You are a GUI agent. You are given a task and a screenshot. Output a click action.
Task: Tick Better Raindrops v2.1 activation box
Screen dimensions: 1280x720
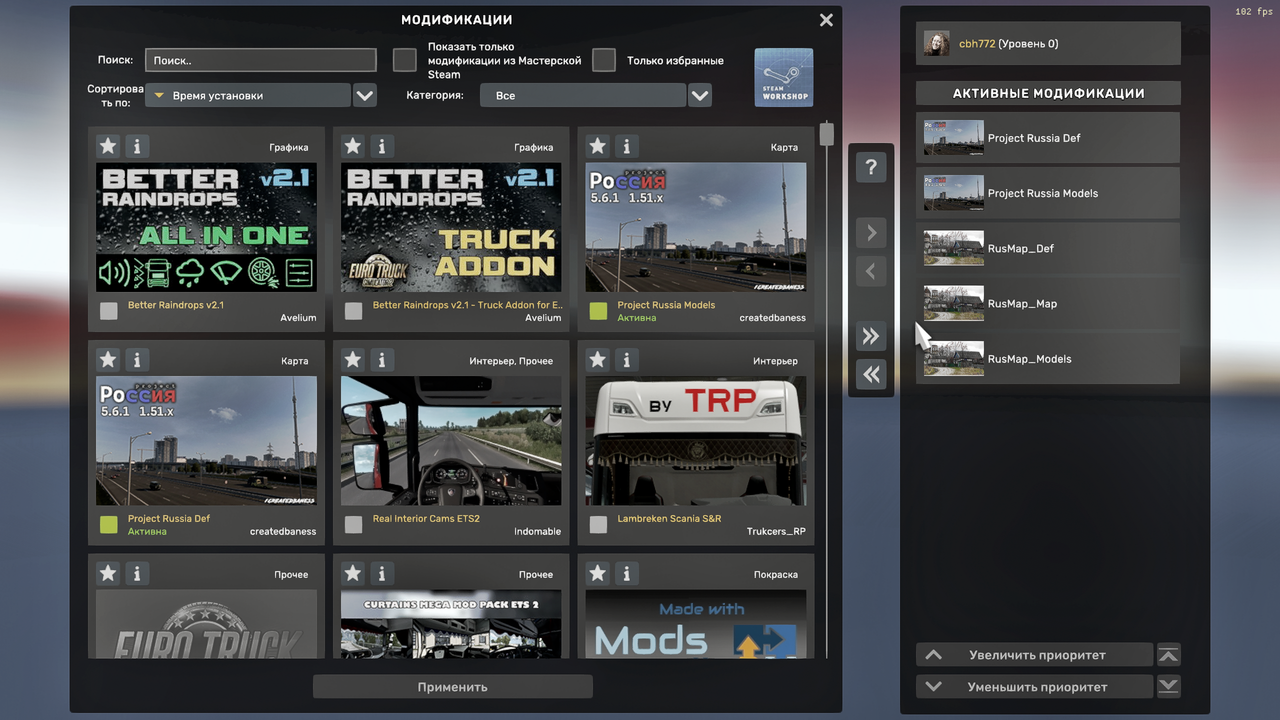point(109,311)
